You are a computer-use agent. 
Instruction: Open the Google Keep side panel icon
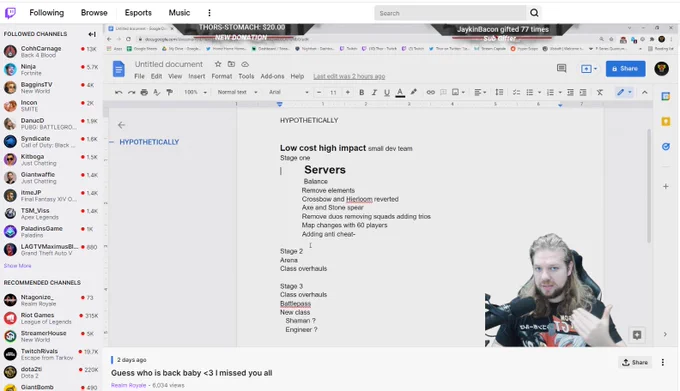(666, 122)
